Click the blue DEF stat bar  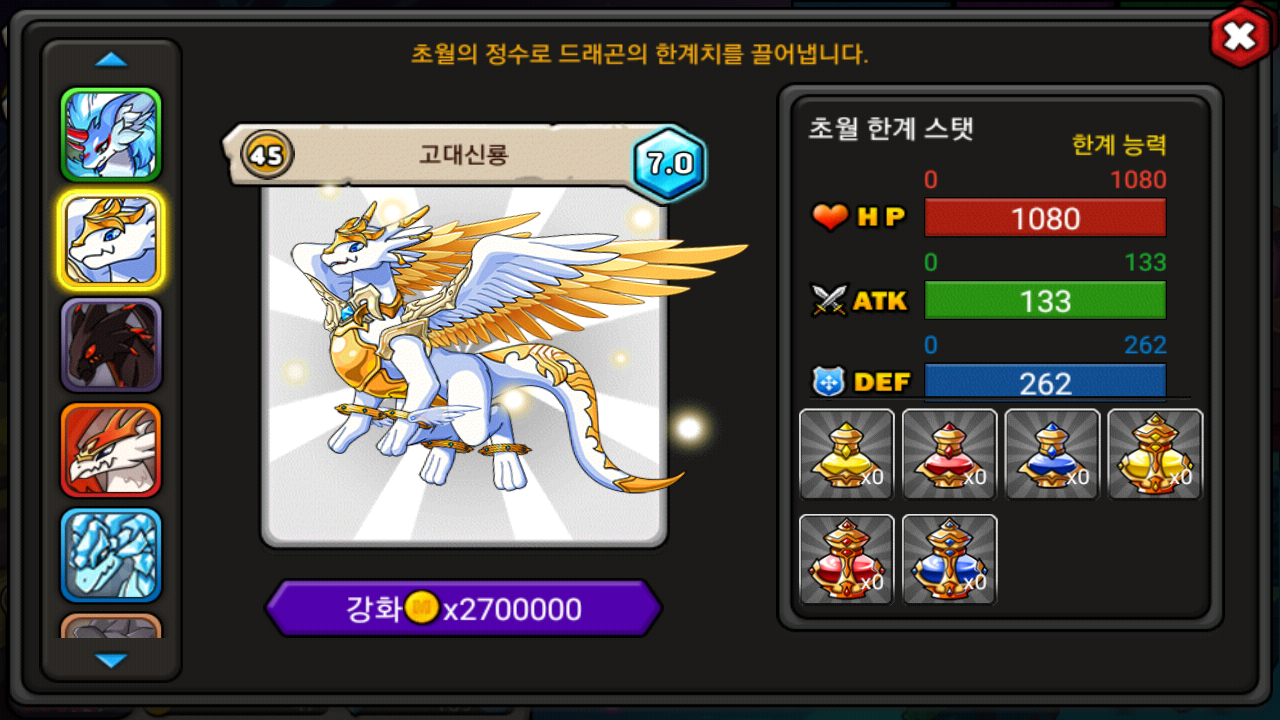pos(1045,382)
